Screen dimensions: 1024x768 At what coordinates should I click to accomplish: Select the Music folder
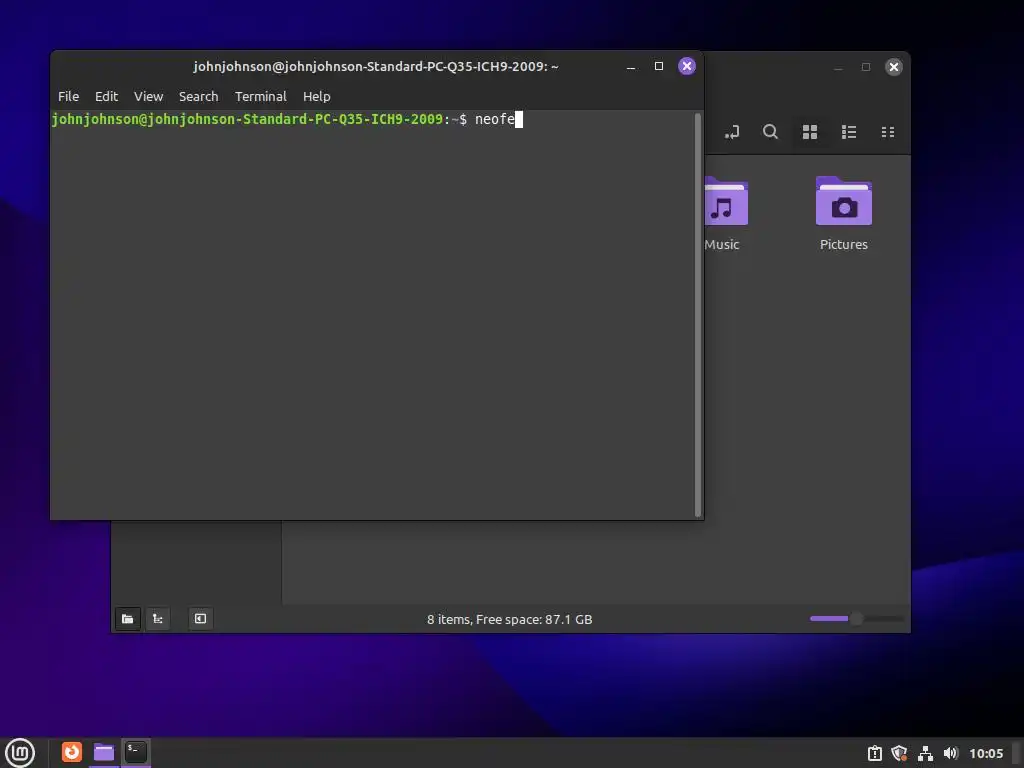tap(725, 214)
